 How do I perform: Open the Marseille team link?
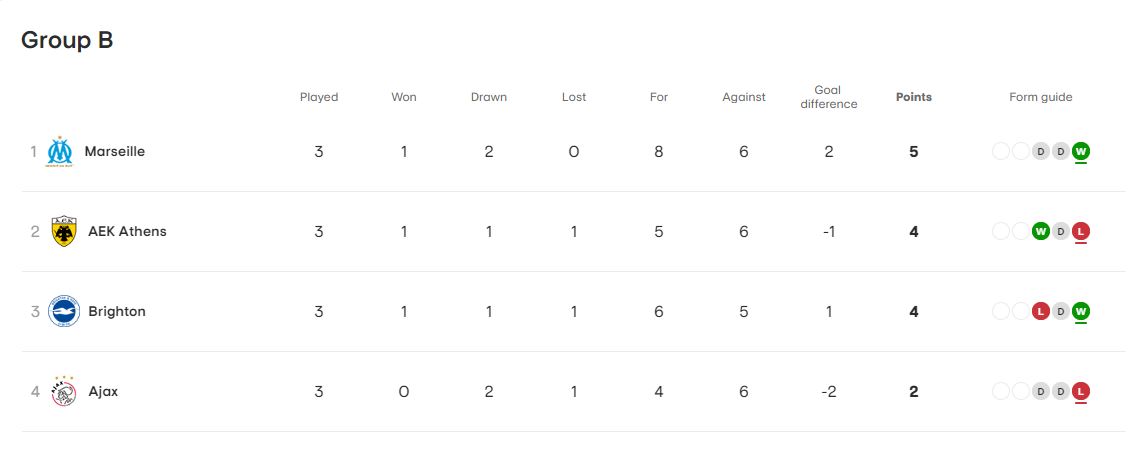pyautogui.click(x=114, y=152)
